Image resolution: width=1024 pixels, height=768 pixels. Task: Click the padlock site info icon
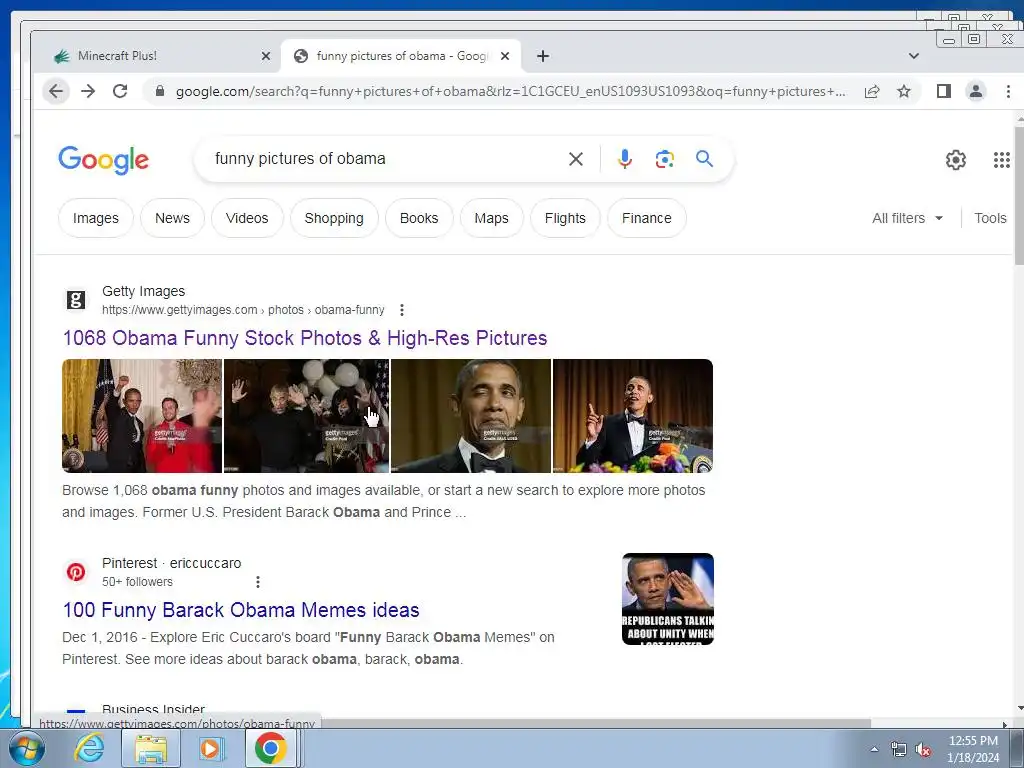(159, 91)
